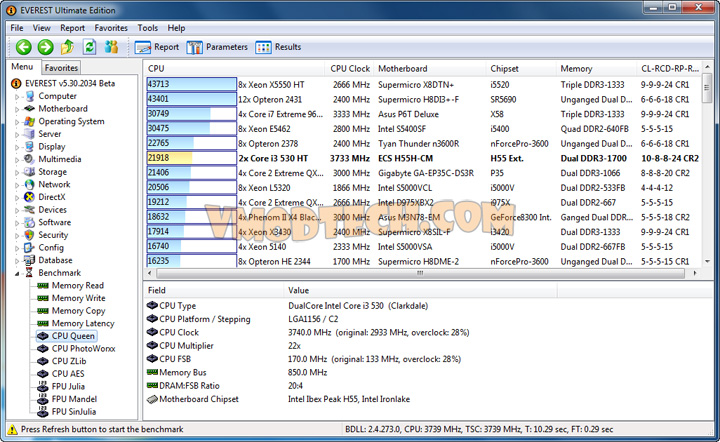Expand the Database tree node arrow
720x442 pixels.
coord(17,261)
